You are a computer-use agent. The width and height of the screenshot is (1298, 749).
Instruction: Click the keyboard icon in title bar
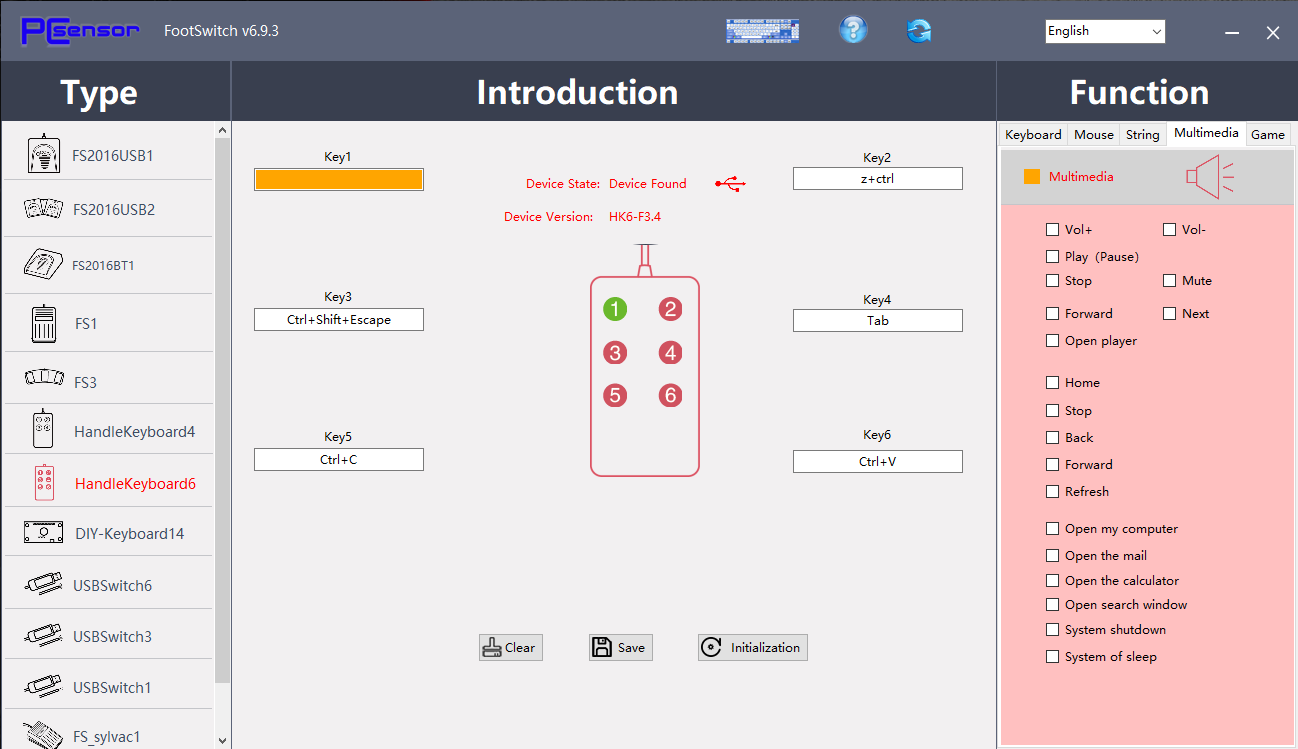[x=762, y=31]
